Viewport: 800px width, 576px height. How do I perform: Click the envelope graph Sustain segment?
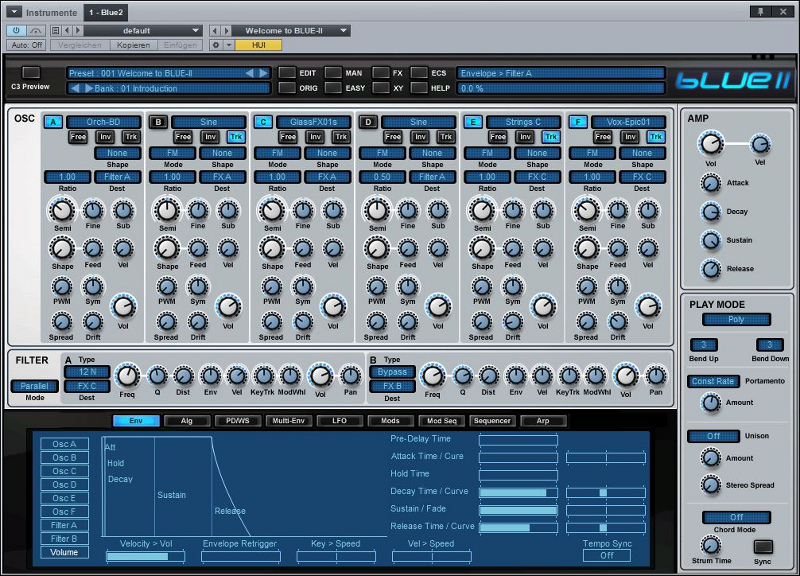183,486
